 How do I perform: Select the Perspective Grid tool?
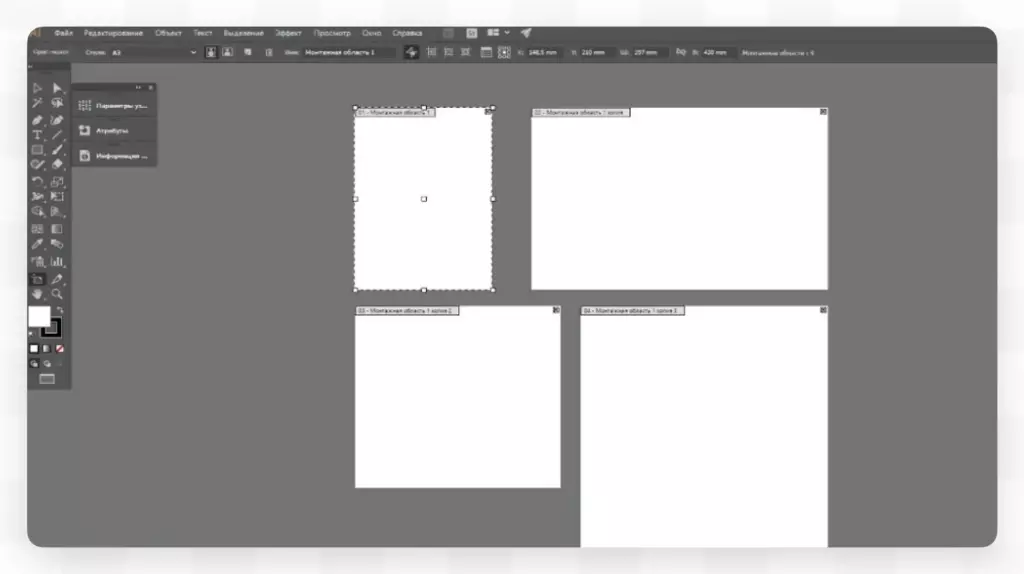(57, 212)
